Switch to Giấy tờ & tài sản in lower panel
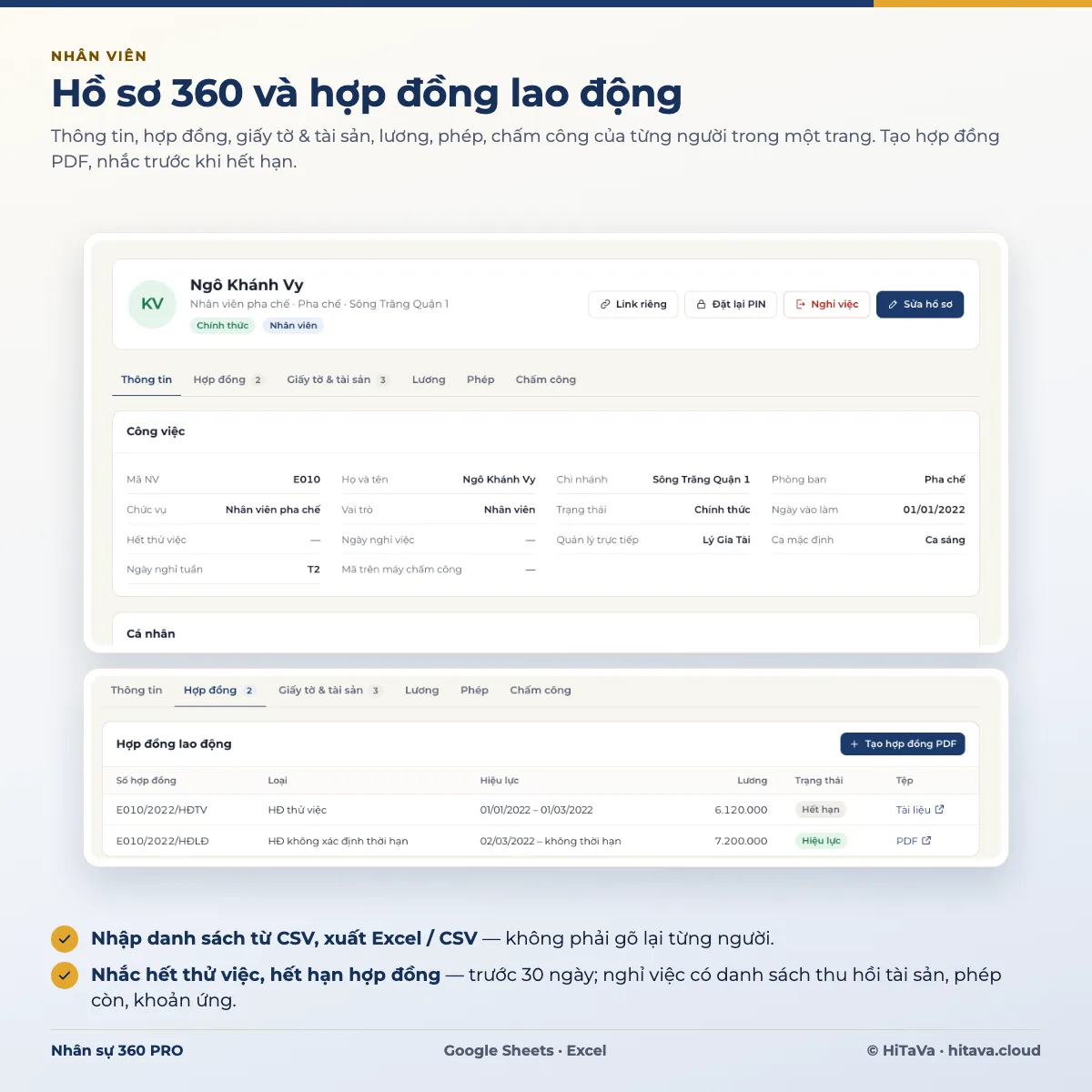 [329, 691]
